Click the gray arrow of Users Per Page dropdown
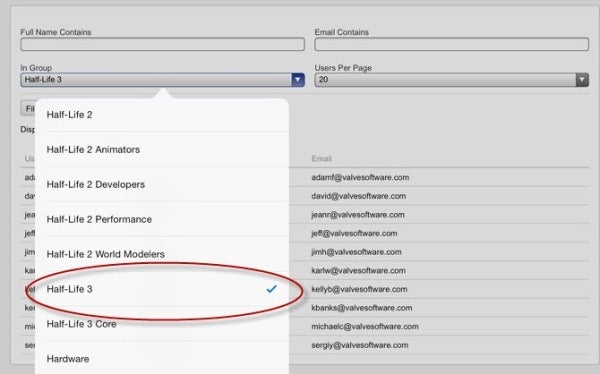The height and width of the screenshot is (374, 600). (x=582, y=80)
